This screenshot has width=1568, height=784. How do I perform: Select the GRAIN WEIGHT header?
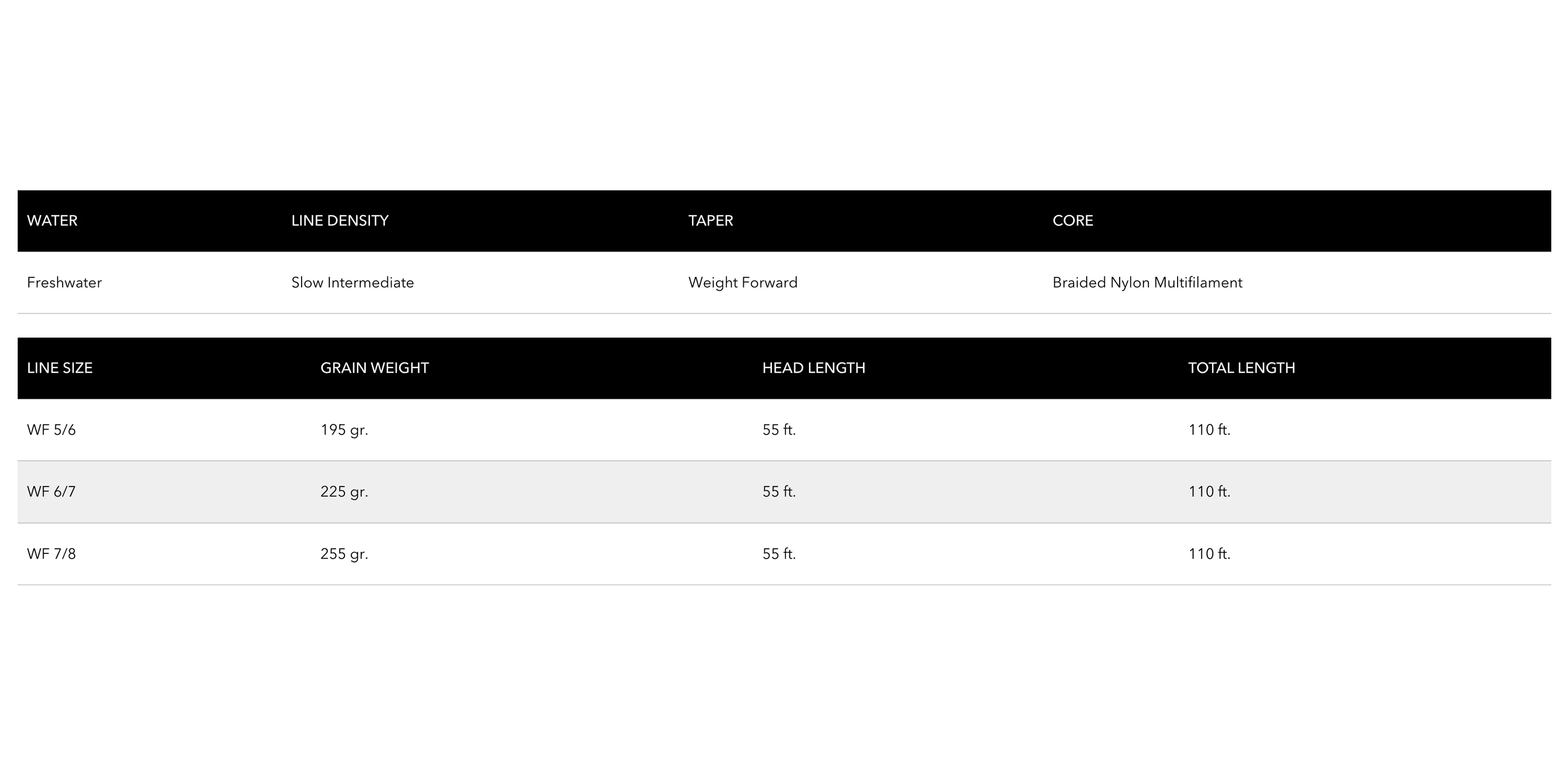374,367
